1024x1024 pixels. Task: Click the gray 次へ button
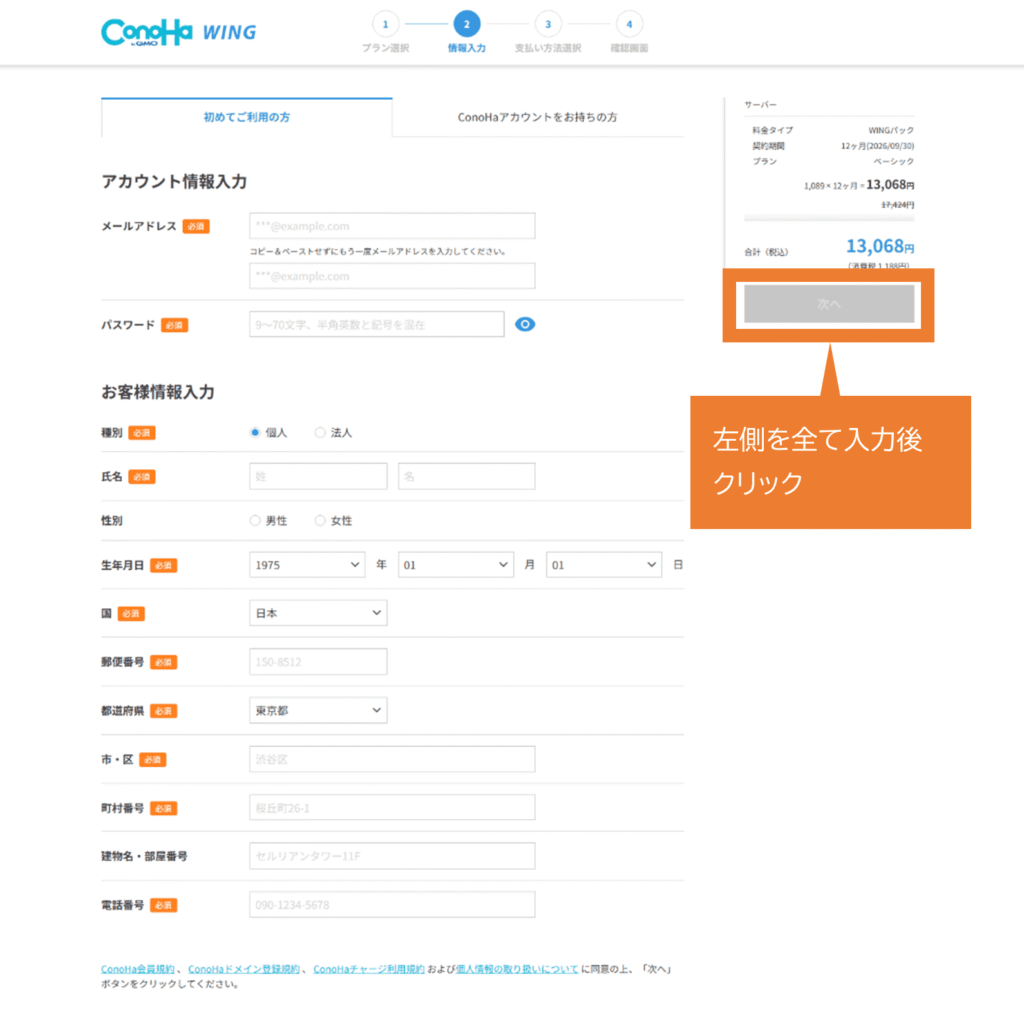(828, 304)
